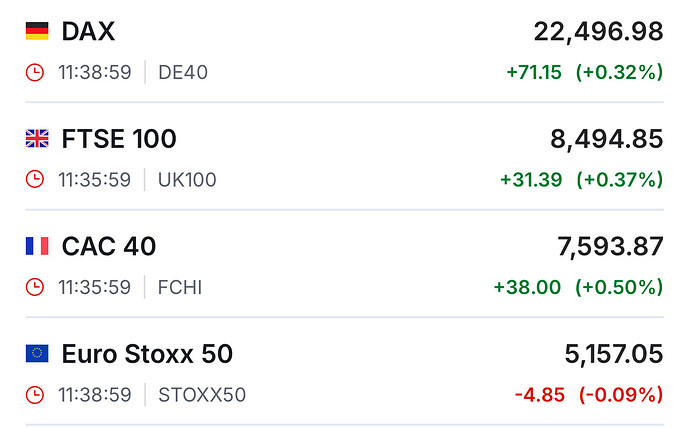Click the FTSE 100 change +31.39

(530, 180)
